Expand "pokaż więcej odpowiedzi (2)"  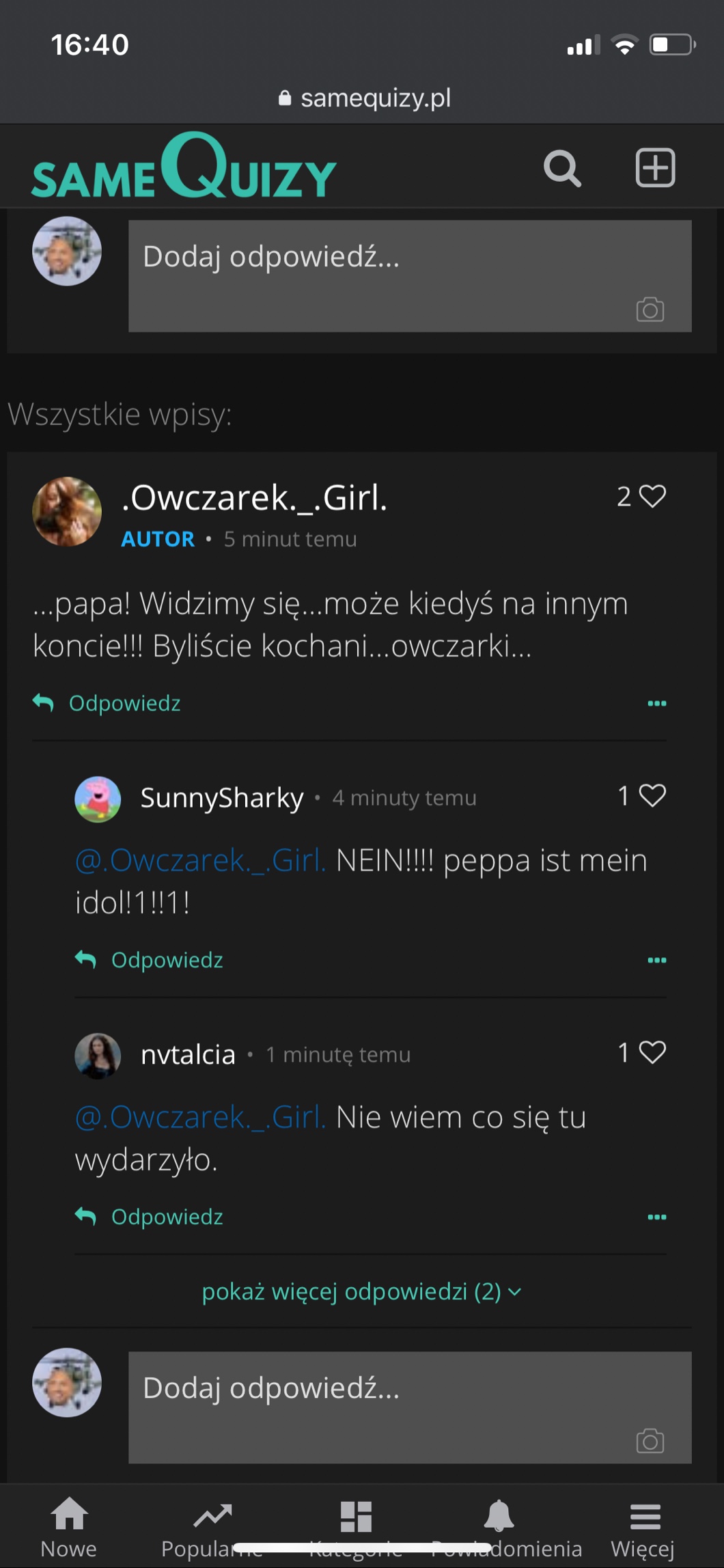[x=361, y=1291]
